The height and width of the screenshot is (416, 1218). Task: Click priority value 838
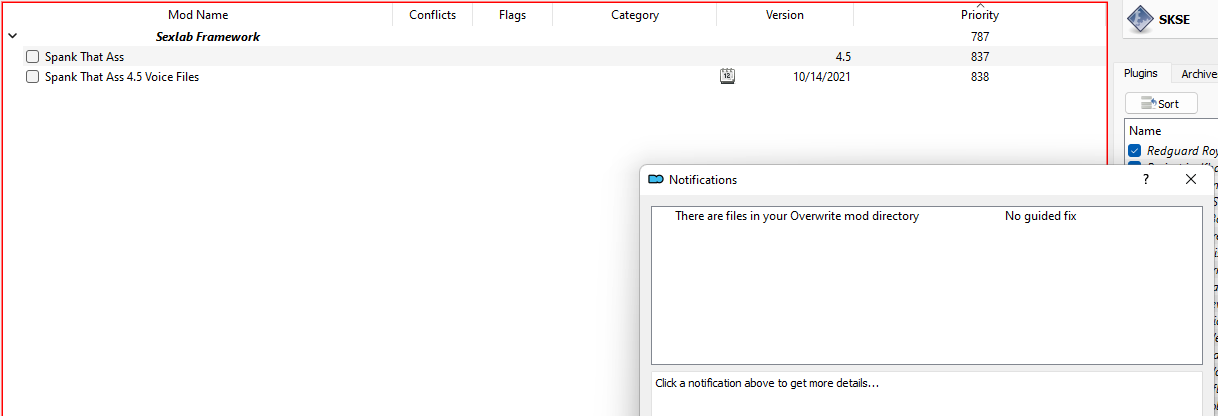pos(980,77)
